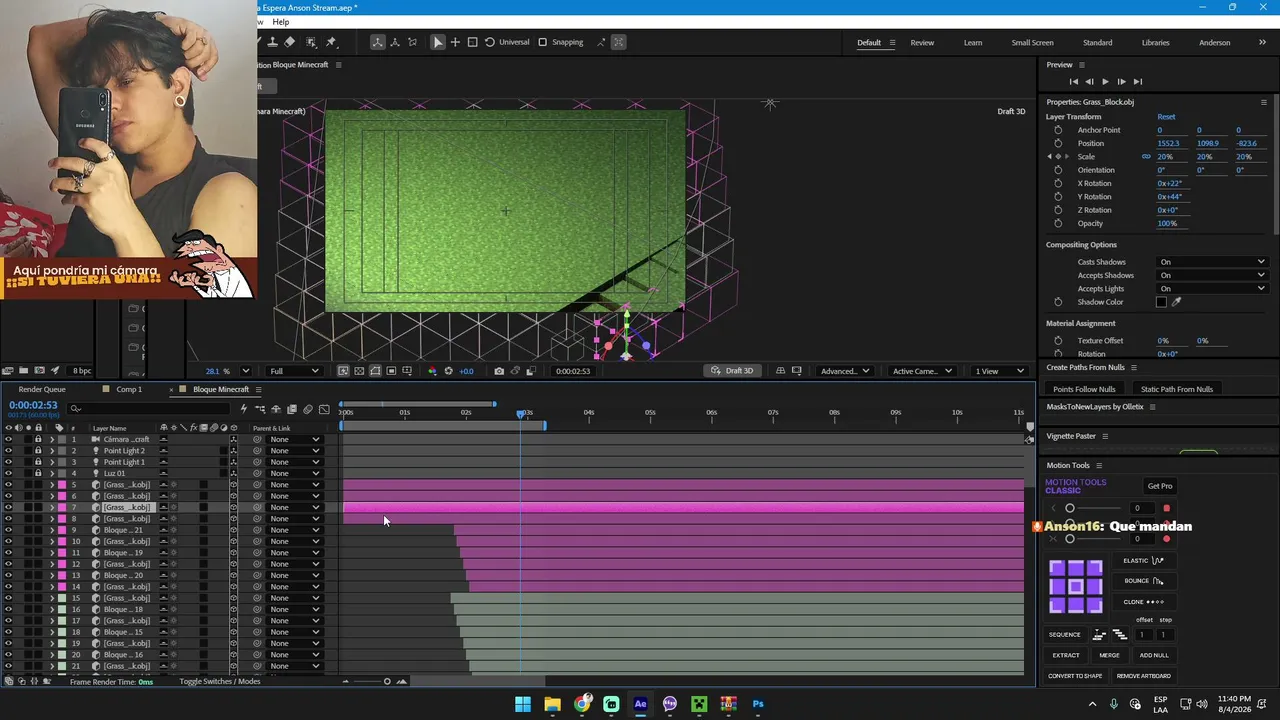Choose the View Axis mode icon
Image resolution: width=1280 pixels, height=720 pixels.
click(x=412, y=42)
